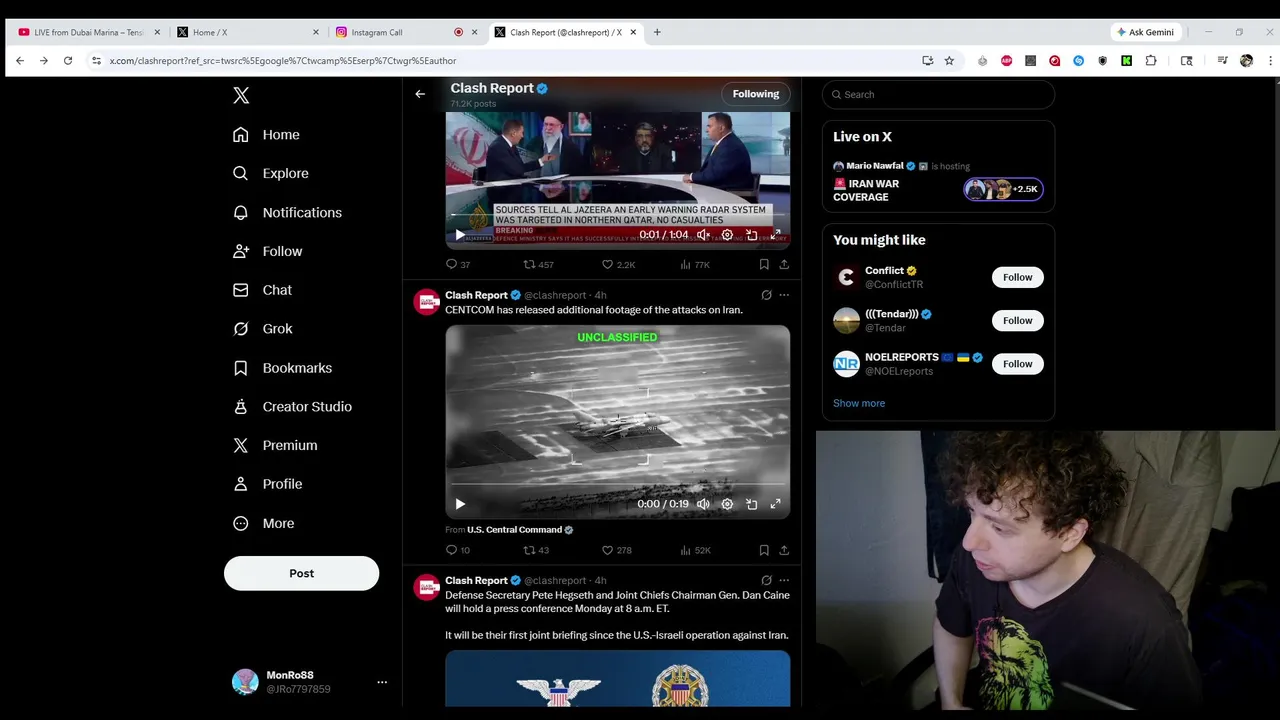The height and width of the screenshot is (720, 1280).
Task: Toggle picture-in-picture on Al Jazeera video
Action: (751, 235)
